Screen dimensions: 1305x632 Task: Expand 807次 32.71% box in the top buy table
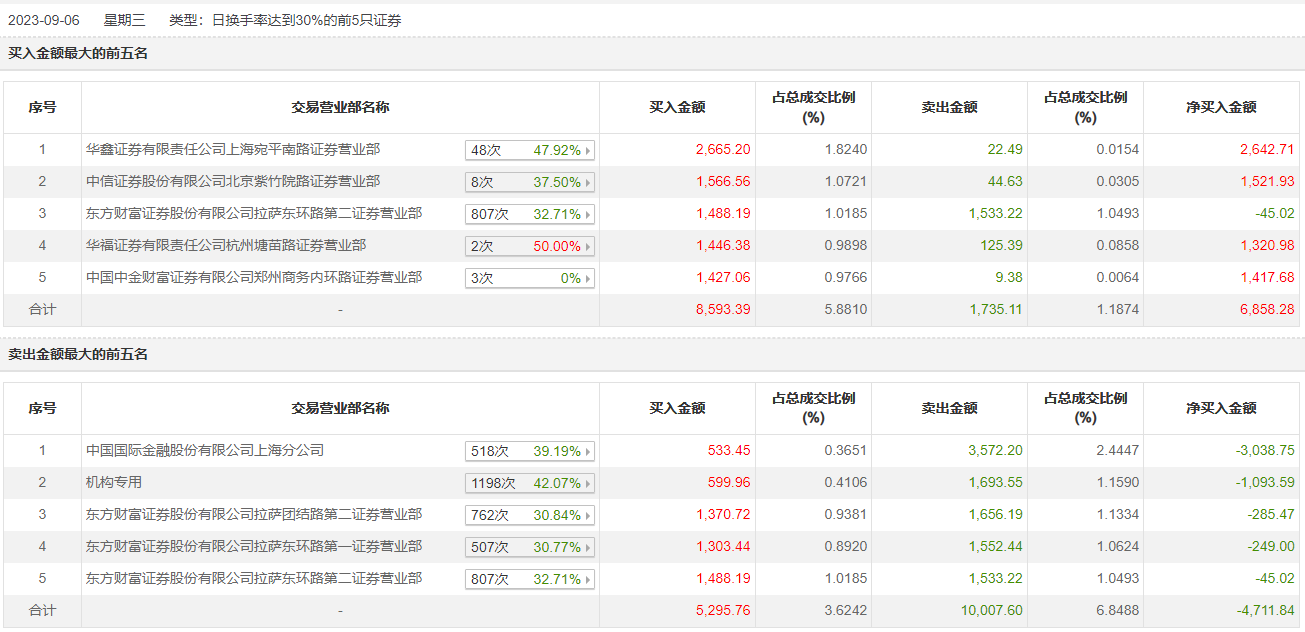[530, 214]
